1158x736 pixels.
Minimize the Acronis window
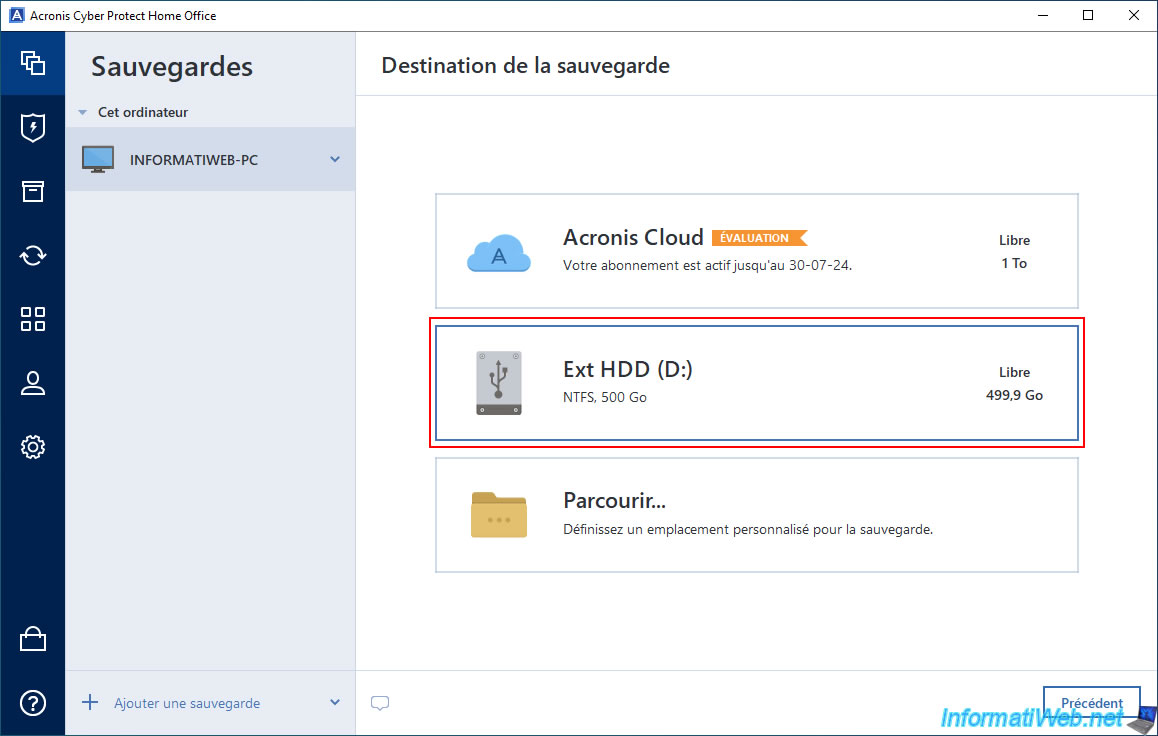1043,16
